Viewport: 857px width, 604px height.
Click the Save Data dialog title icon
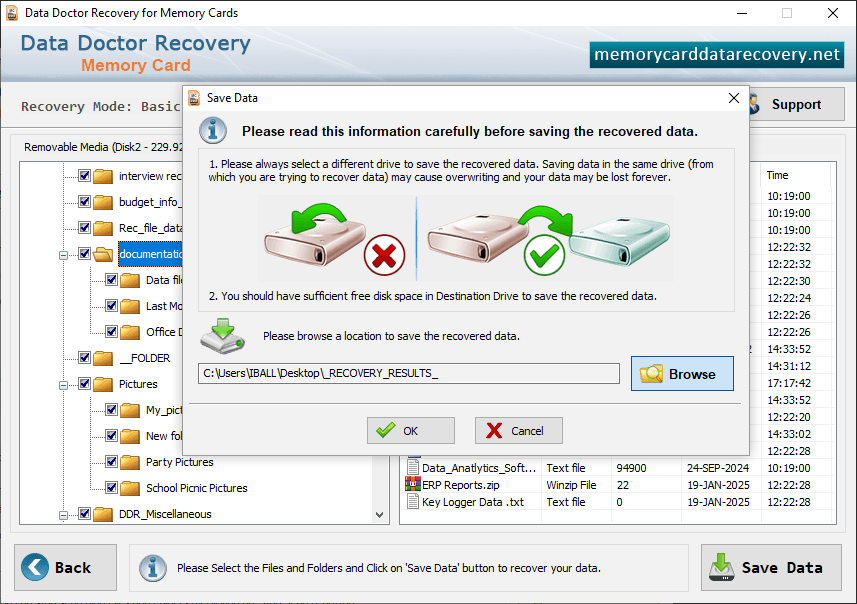(194, 98)
